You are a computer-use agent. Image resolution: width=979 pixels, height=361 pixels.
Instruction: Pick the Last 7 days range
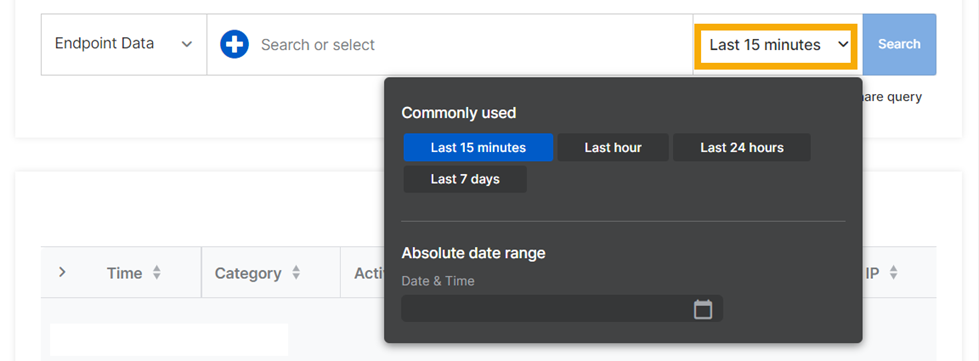tap(465, 179)
